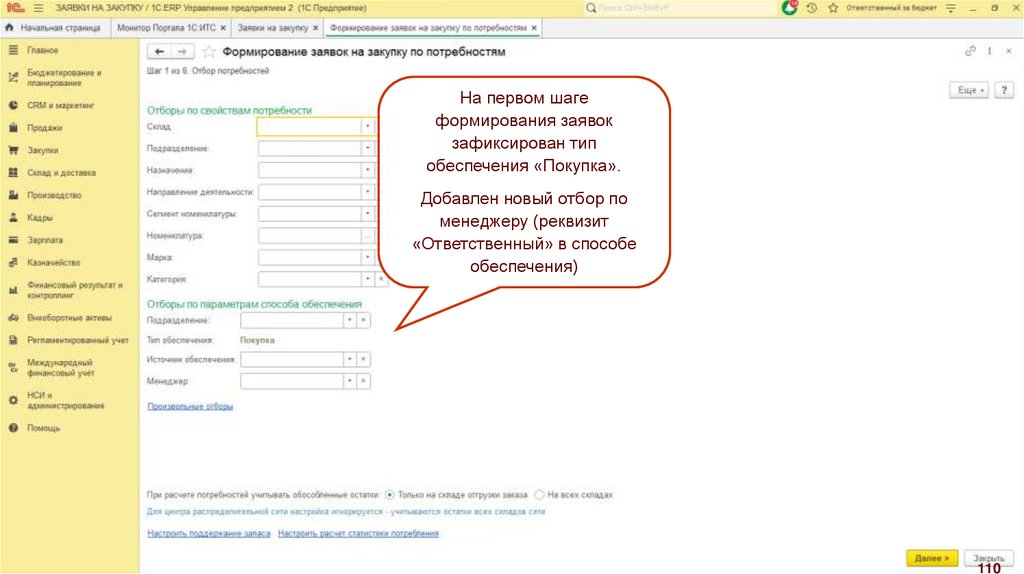This screenshot has width=1024, height=574.
Task: Open Закупки section cart icon
Action: [x=13, y=150]
